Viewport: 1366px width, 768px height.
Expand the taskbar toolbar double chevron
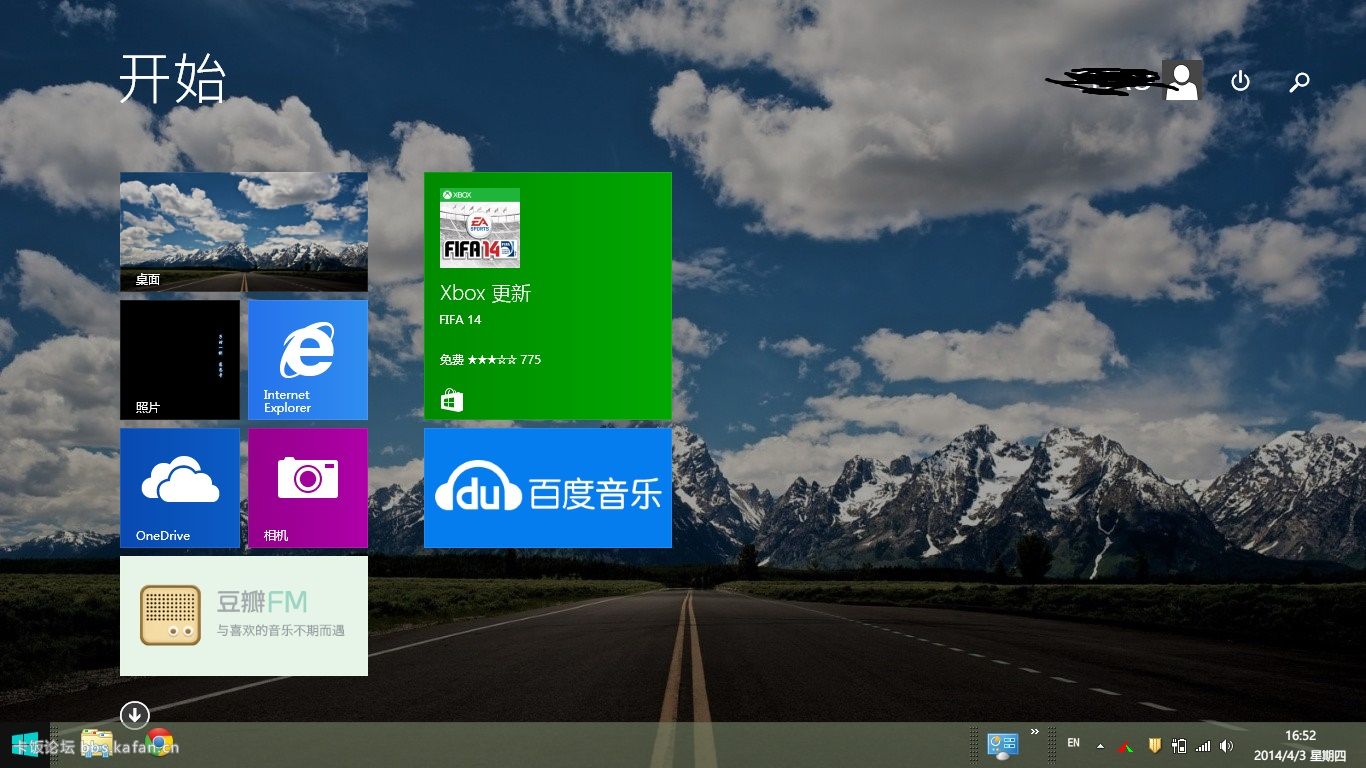[1035, 732]
